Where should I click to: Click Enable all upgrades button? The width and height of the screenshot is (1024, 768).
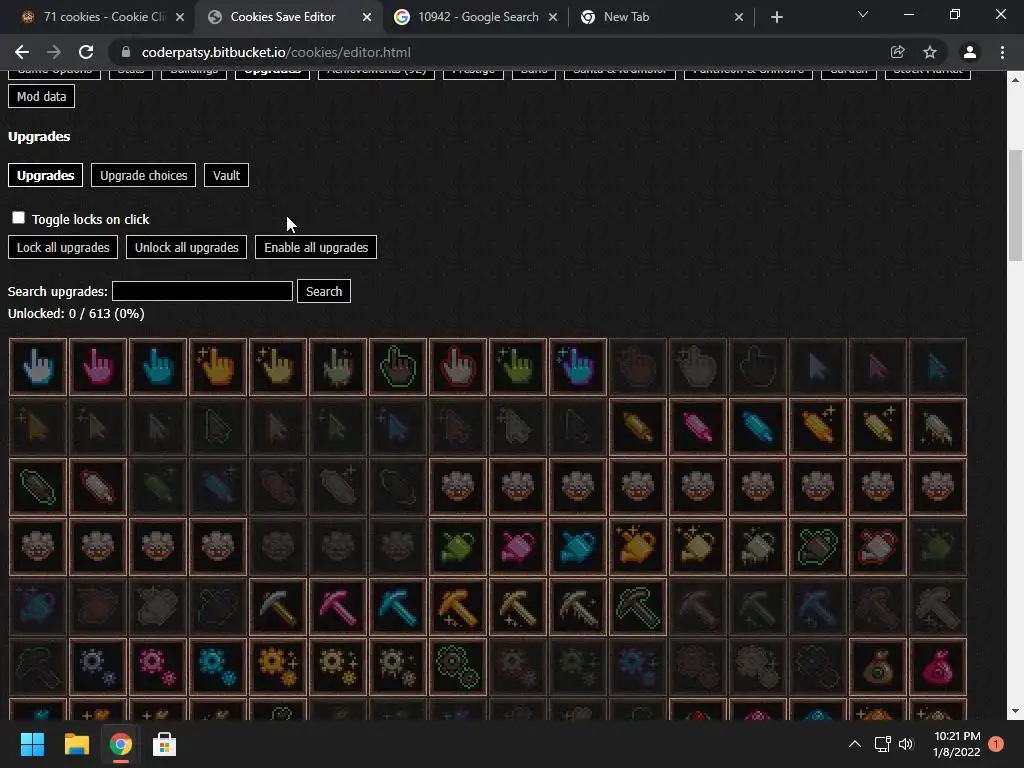click(316, 248)
